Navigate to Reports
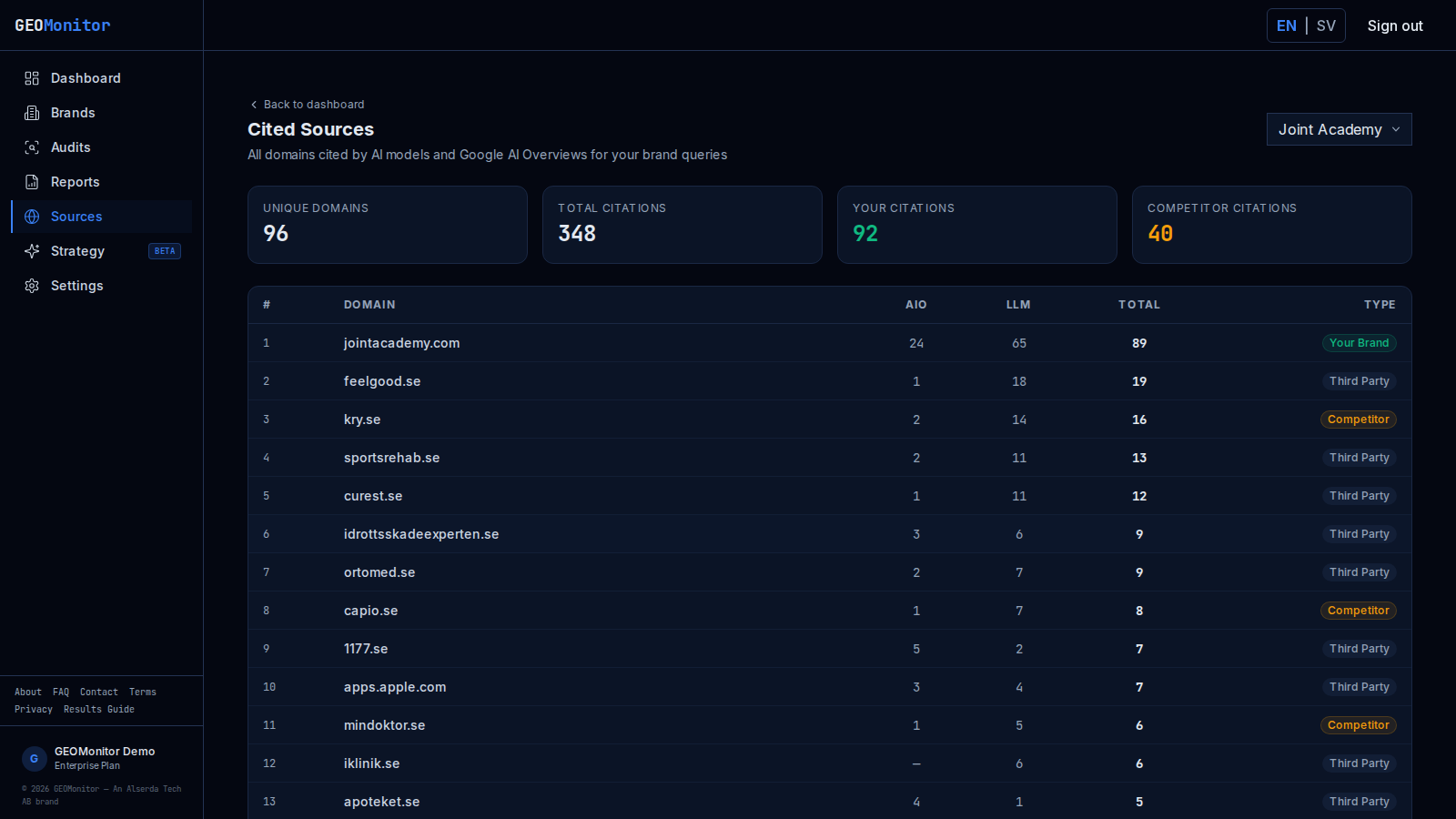Viewport: 1456px width, 819px height. (102, 182)
